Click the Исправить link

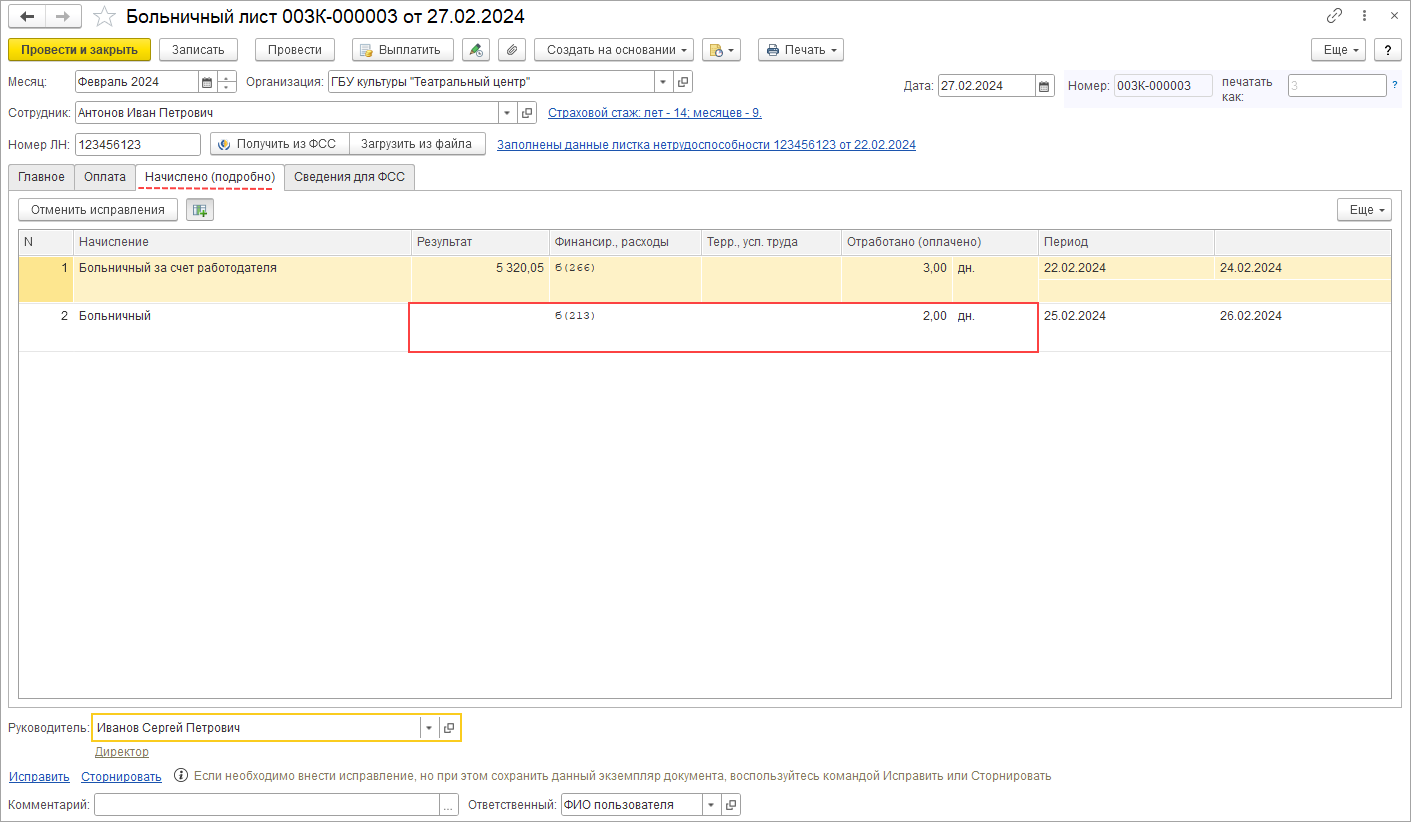pyautogui.click(x=40, y=776)
